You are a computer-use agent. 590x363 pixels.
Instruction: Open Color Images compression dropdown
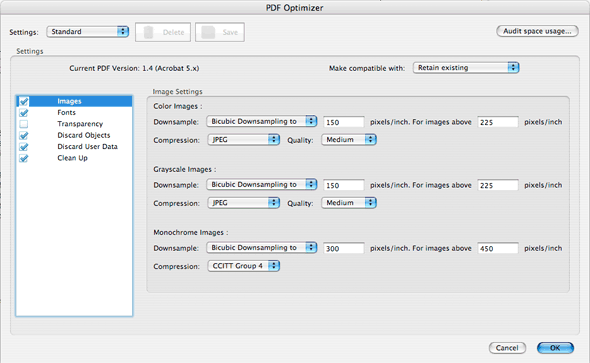[243, 140]
